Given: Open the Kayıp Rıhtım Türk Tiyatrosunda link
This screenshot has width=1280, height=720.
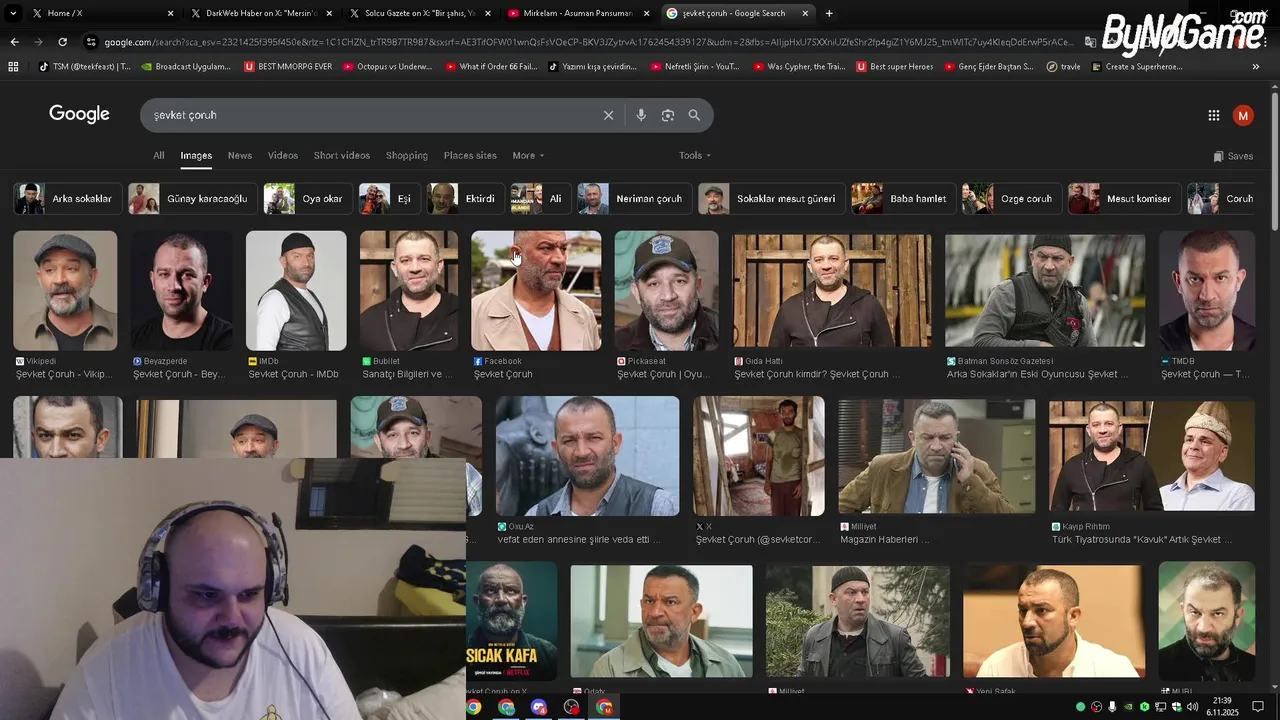Looking at the screenshot, I should [1141, 539].
